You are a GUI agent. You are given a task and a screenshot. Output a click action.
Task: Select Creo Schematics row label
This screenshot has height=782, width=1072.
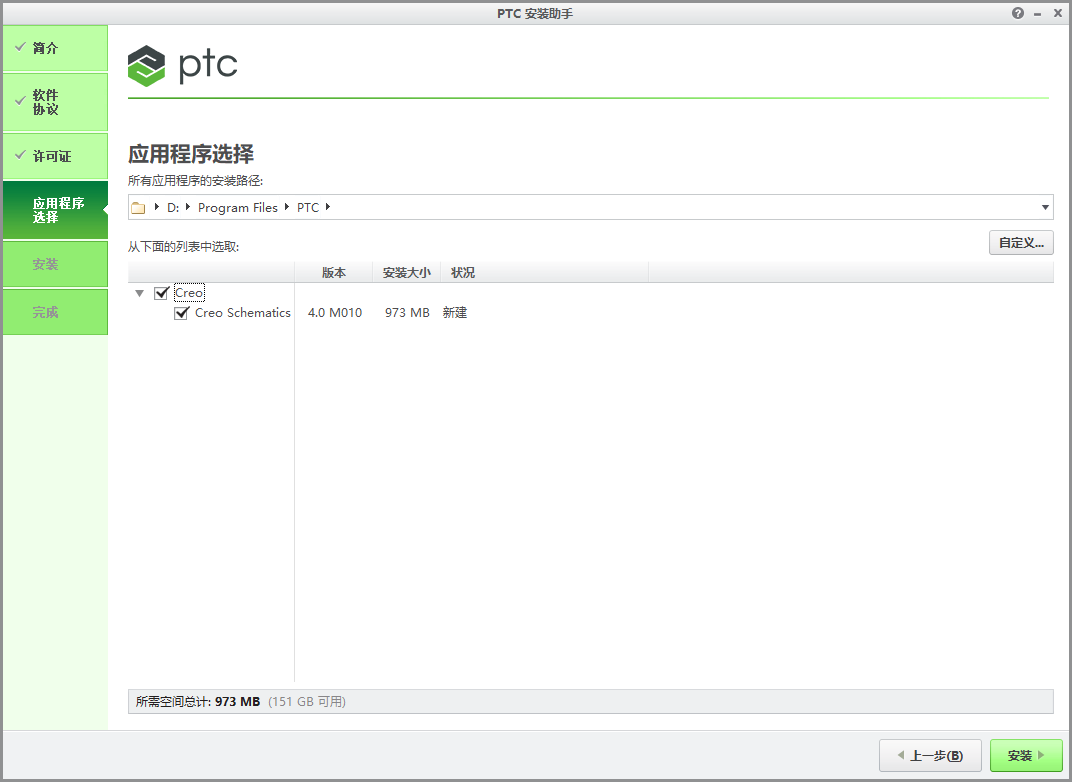pos(243,312)
